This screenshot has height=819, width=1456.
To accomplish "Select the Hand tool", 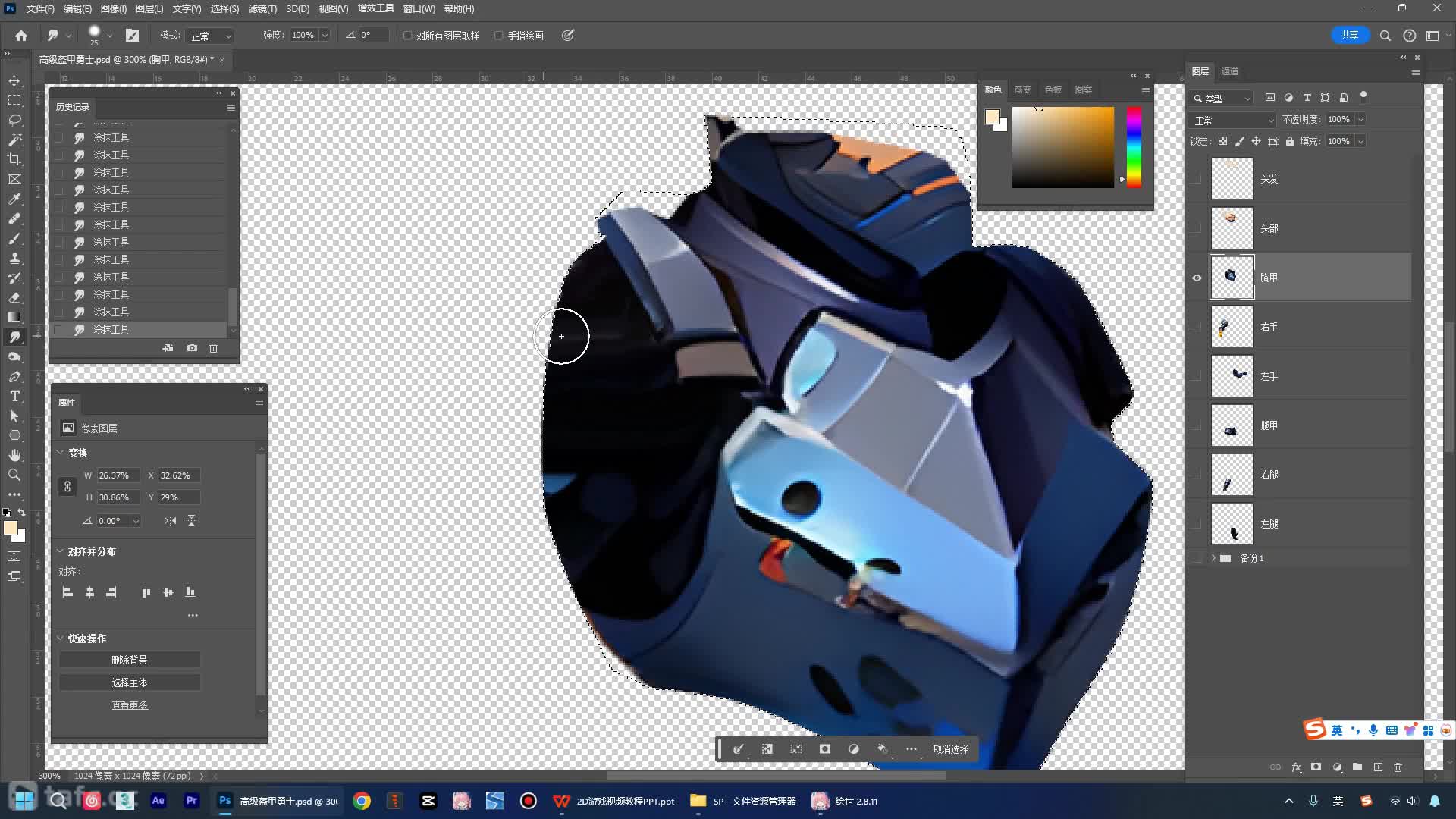I will coord(14,455).
